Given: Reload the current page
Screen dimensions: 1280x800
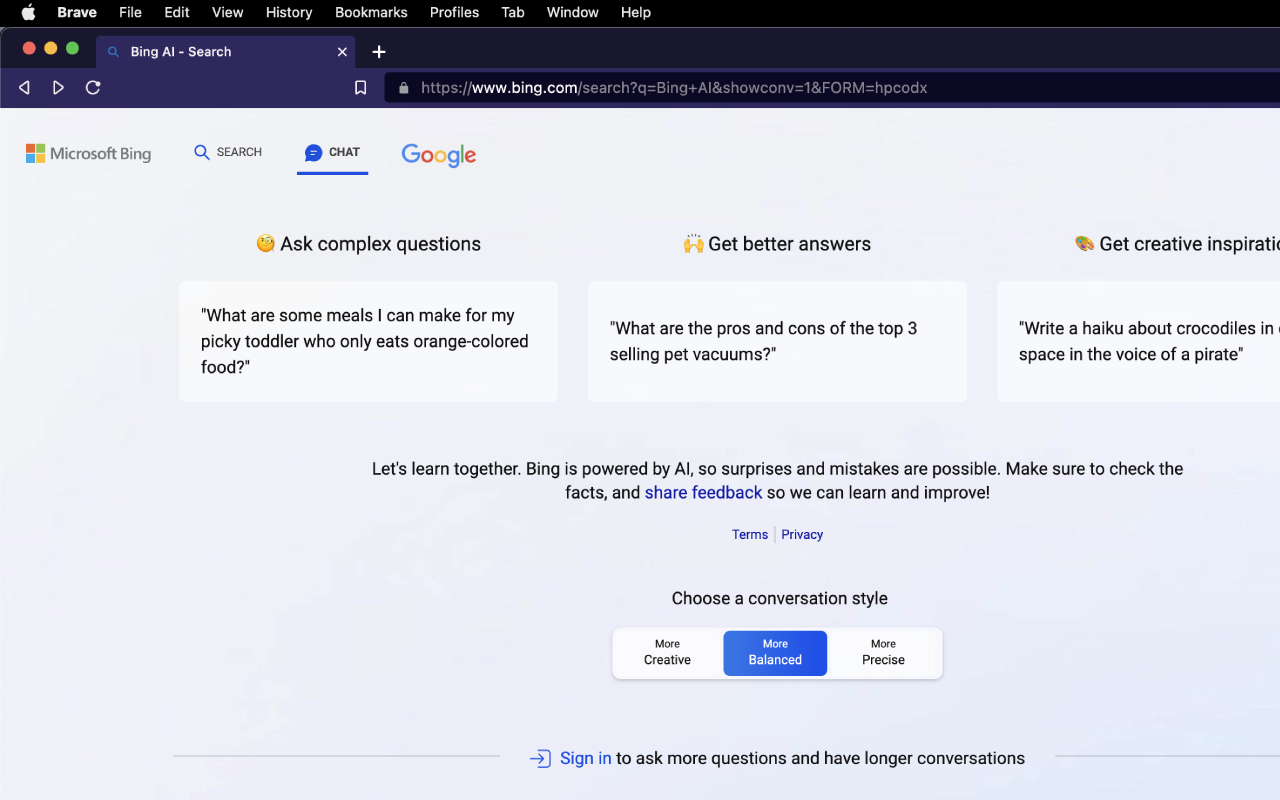Looking at the screenshot, I should tap(93, 88).
